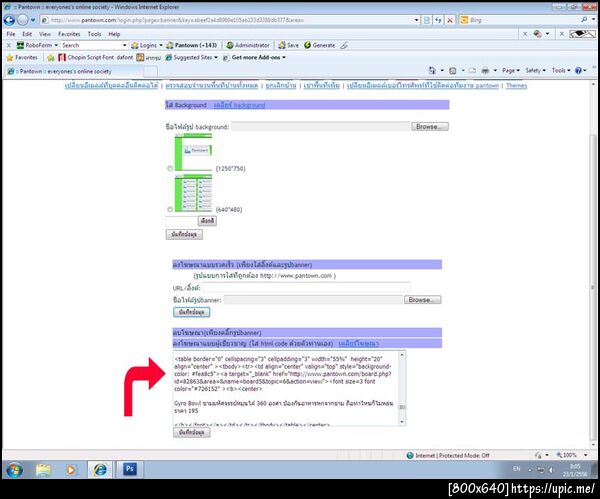Image resolution: width=600 pixels, height=499 pixels.
Task: Open the recent pages dropdown arrow
Action: (33, 20)
